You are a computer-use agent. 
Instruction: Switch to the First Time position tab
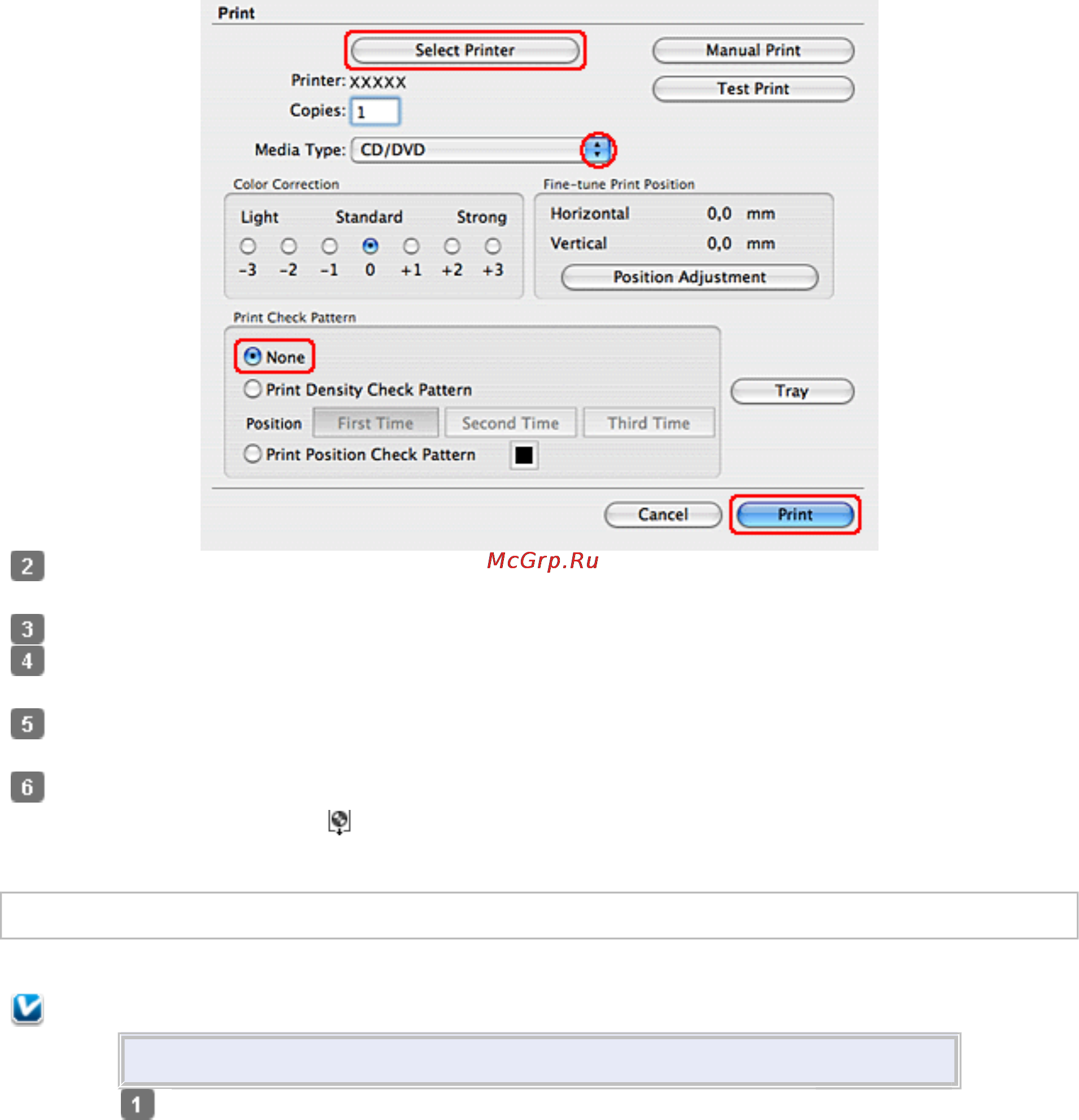click(376, 423)
